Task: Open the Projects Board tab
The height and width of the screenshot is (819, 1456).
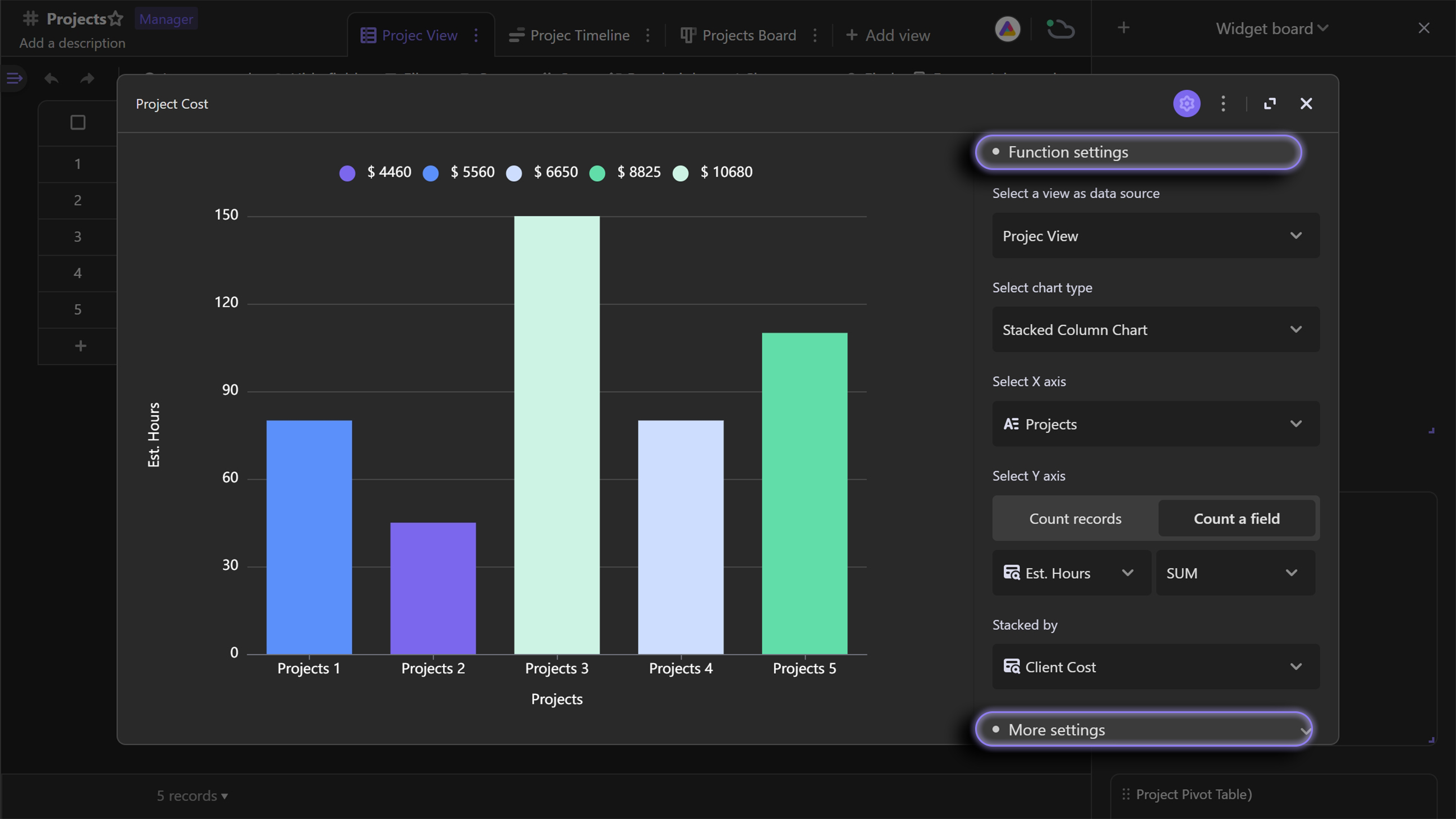Action: pos(748,34)
